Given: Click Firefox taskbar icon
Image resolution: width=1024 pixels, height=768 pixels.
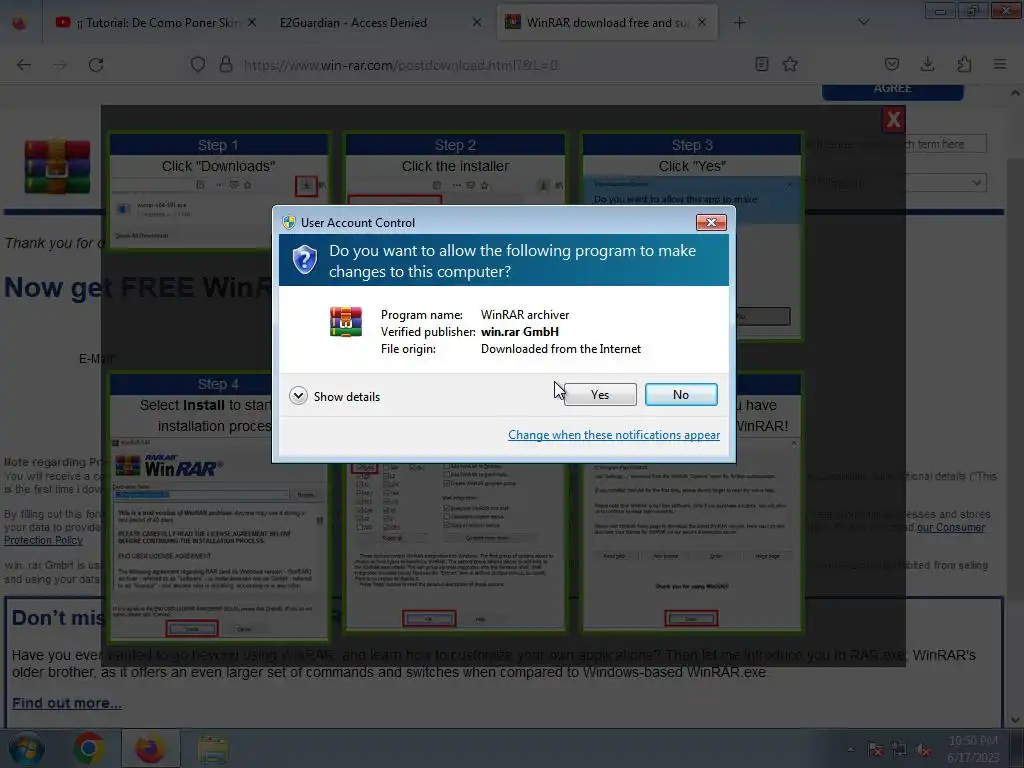Looking at the screenshot, I should pos(150,748).
